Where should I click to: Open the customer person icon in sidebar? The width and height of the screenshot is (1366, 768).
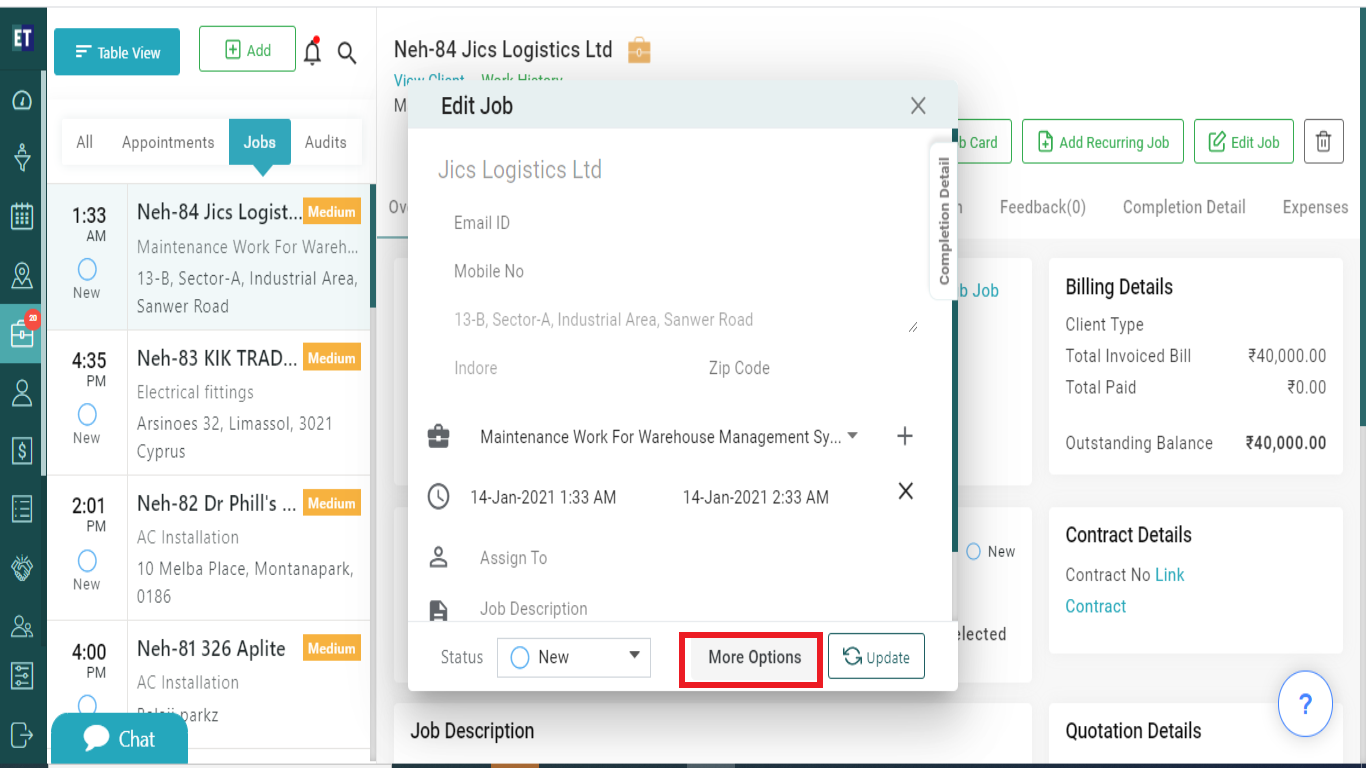pyautogui.click(x=22, y=392)
